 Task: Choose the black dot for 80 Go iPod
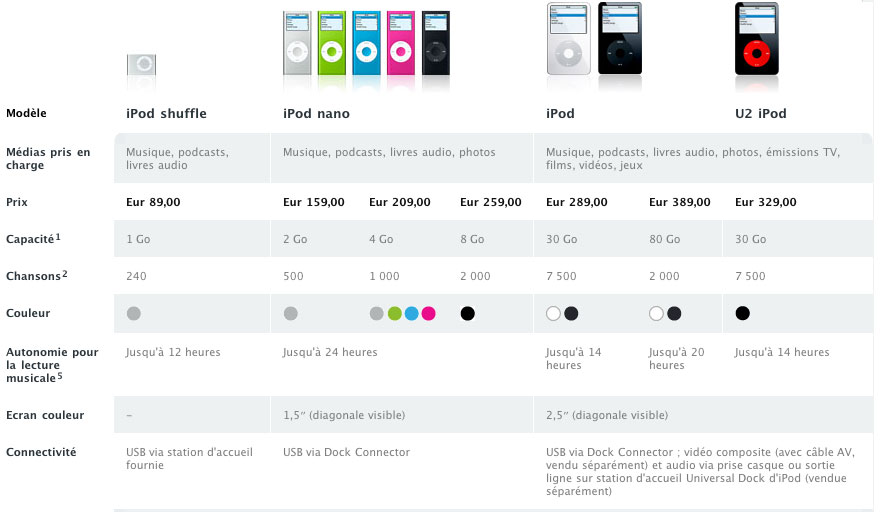click(674, 313)
